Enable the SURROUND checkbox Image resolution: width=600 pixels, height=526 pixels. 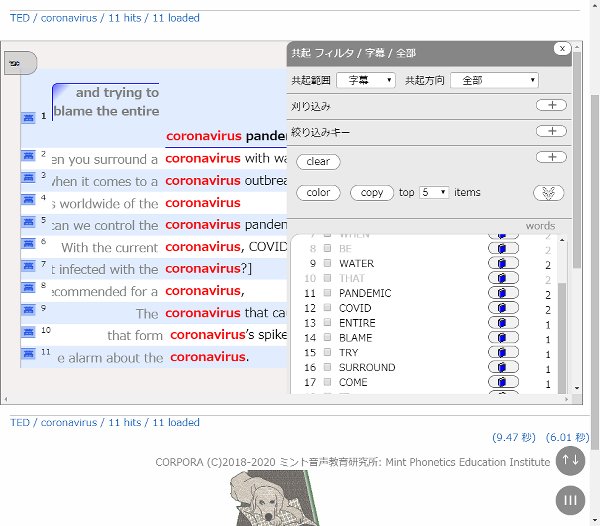click(327, 367)
